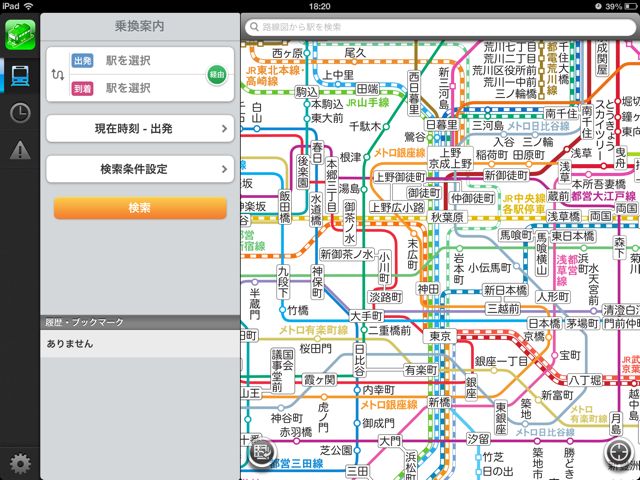This screenshot has height=480, width=640.
Task: Select 馬喰町 station on the map
Action: point(516,235)
